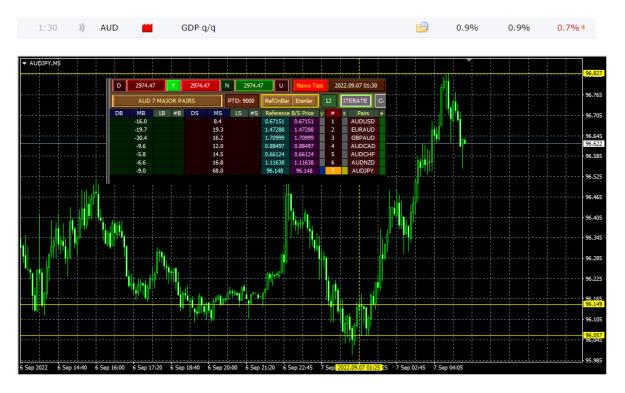Click the 0.7% previous value
625x393 pixels.
[x=568, y=28]
